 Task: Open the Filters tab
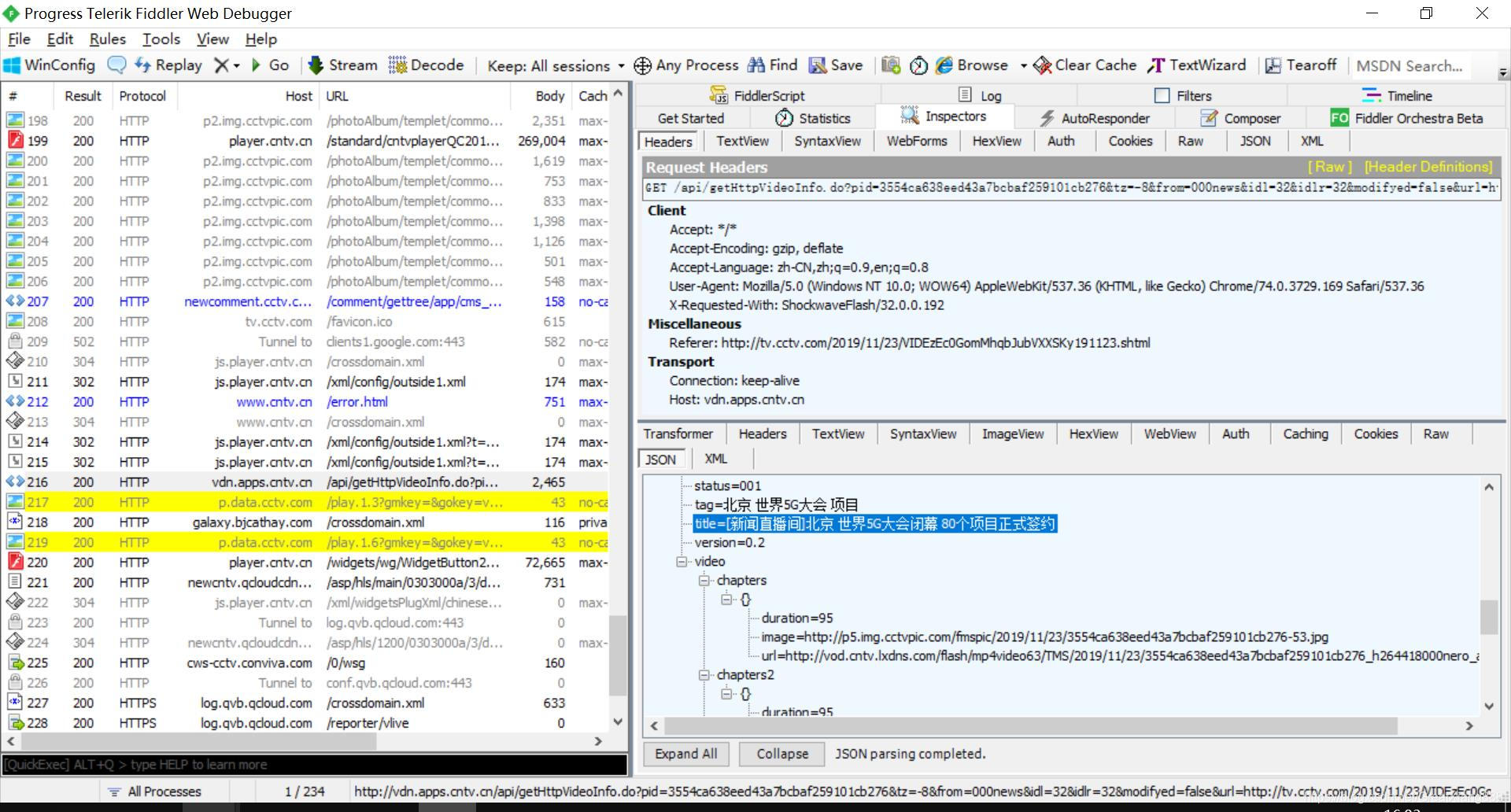pos(1183,95)
